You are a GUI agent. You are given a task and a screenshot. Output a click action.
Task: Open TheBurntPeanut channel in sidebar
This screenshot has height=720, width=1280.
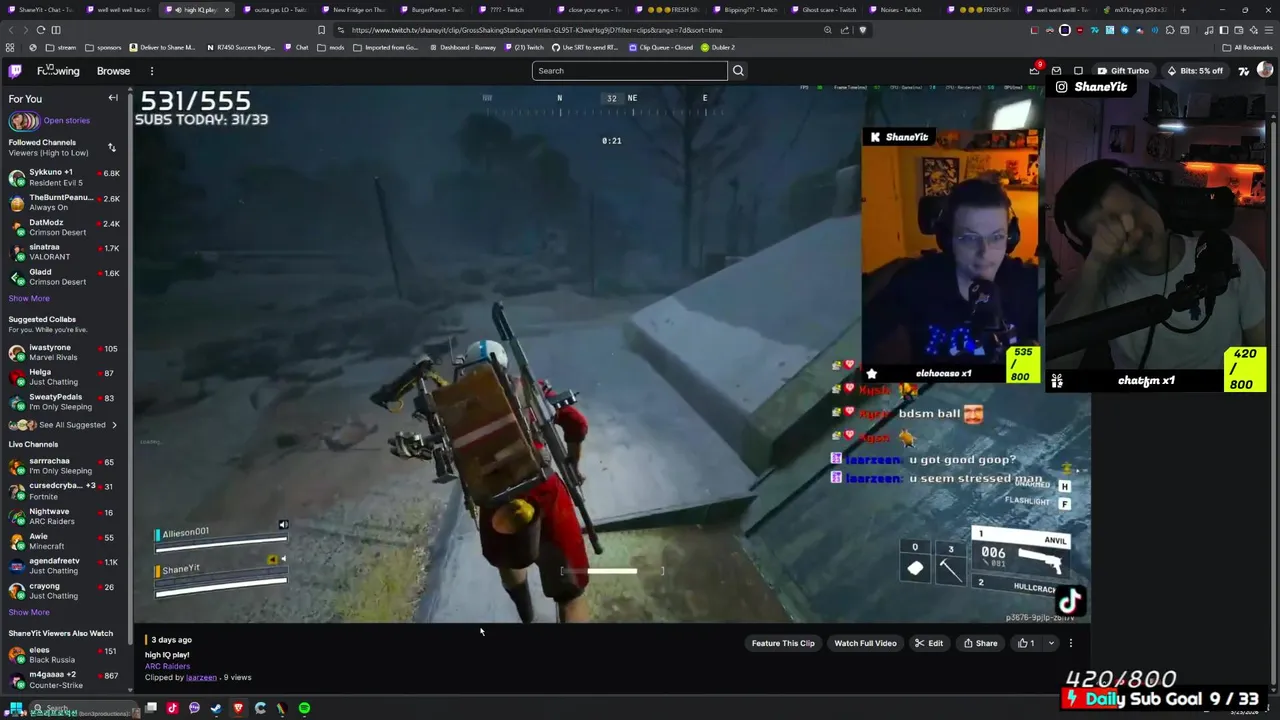(63, 202)
